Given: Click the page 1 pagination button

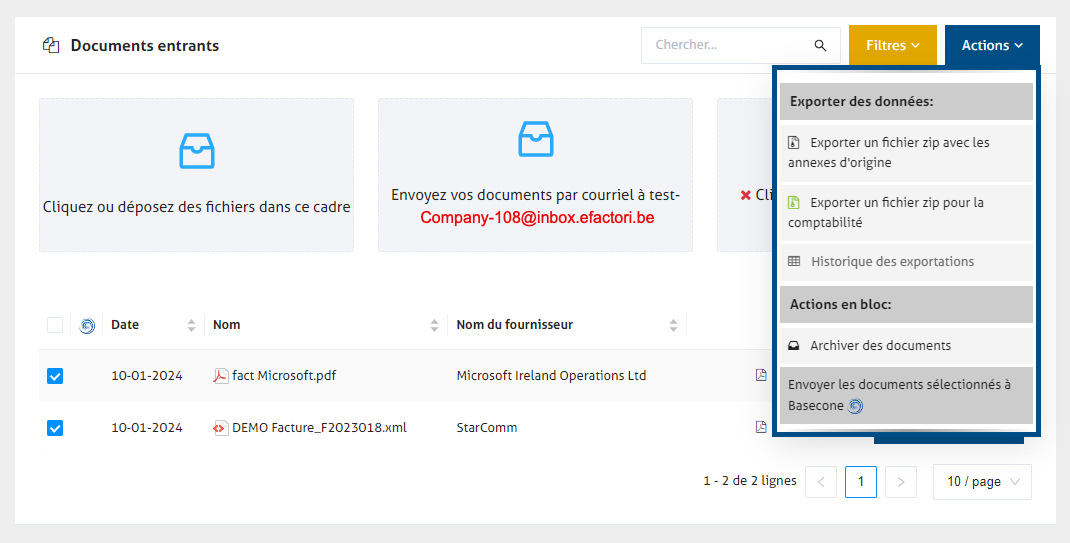Looking at the screenshot, I should (x=860, y=482).
